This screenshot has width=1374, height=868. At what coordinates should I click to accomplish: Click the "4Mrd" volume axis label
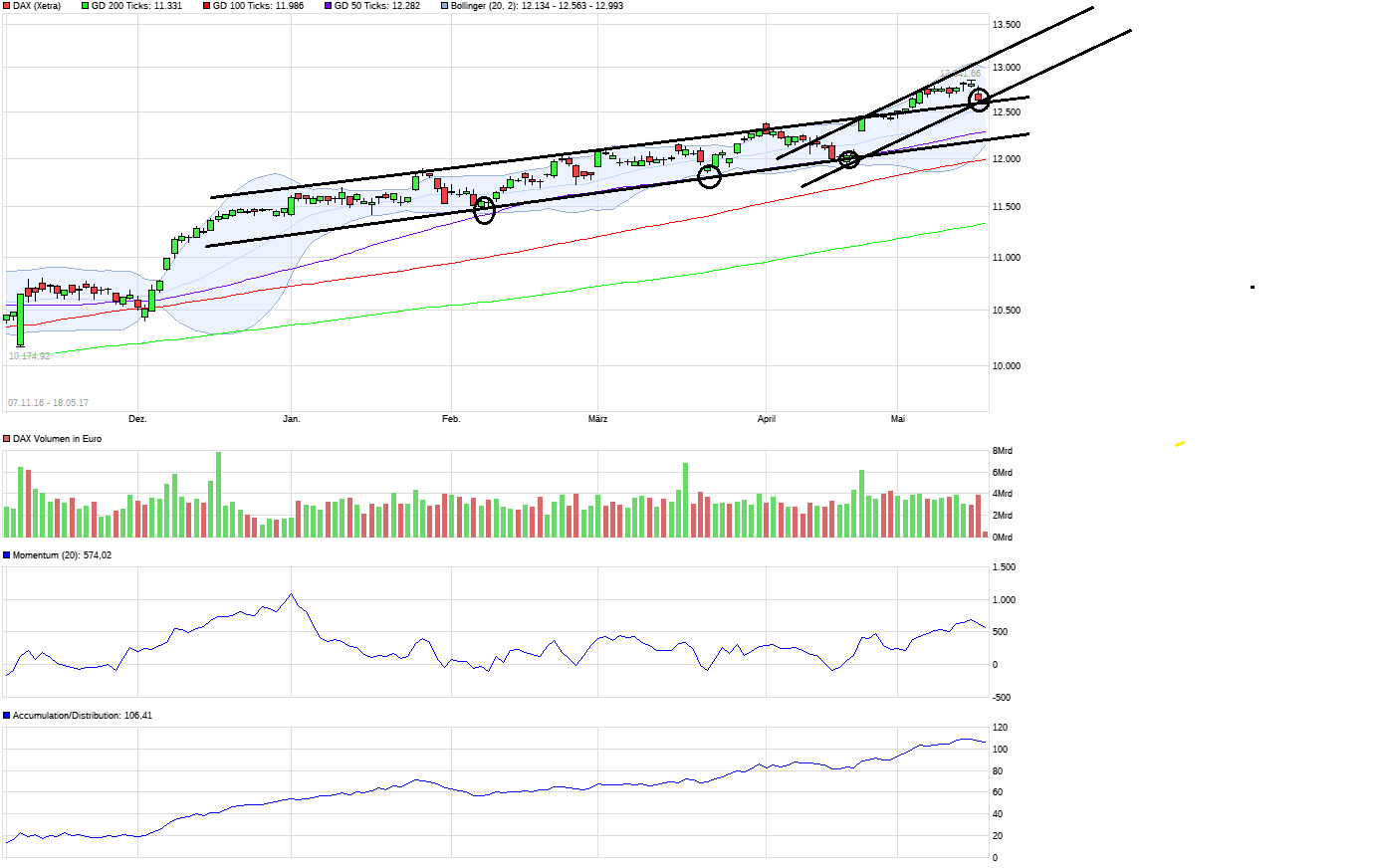coord(1003,494)
